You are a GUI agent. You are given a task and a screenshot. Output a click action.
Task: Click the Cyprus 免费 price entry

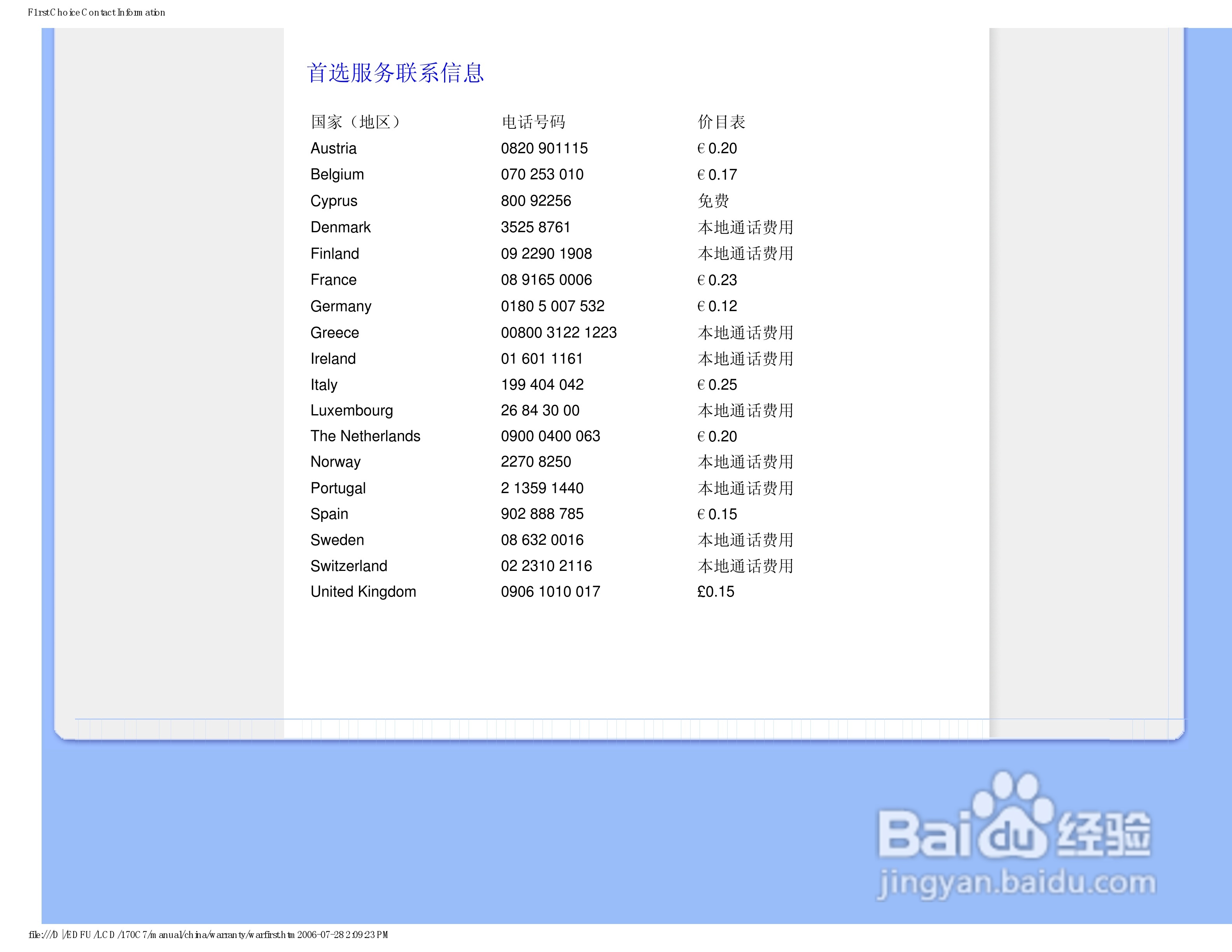(713, 201)
